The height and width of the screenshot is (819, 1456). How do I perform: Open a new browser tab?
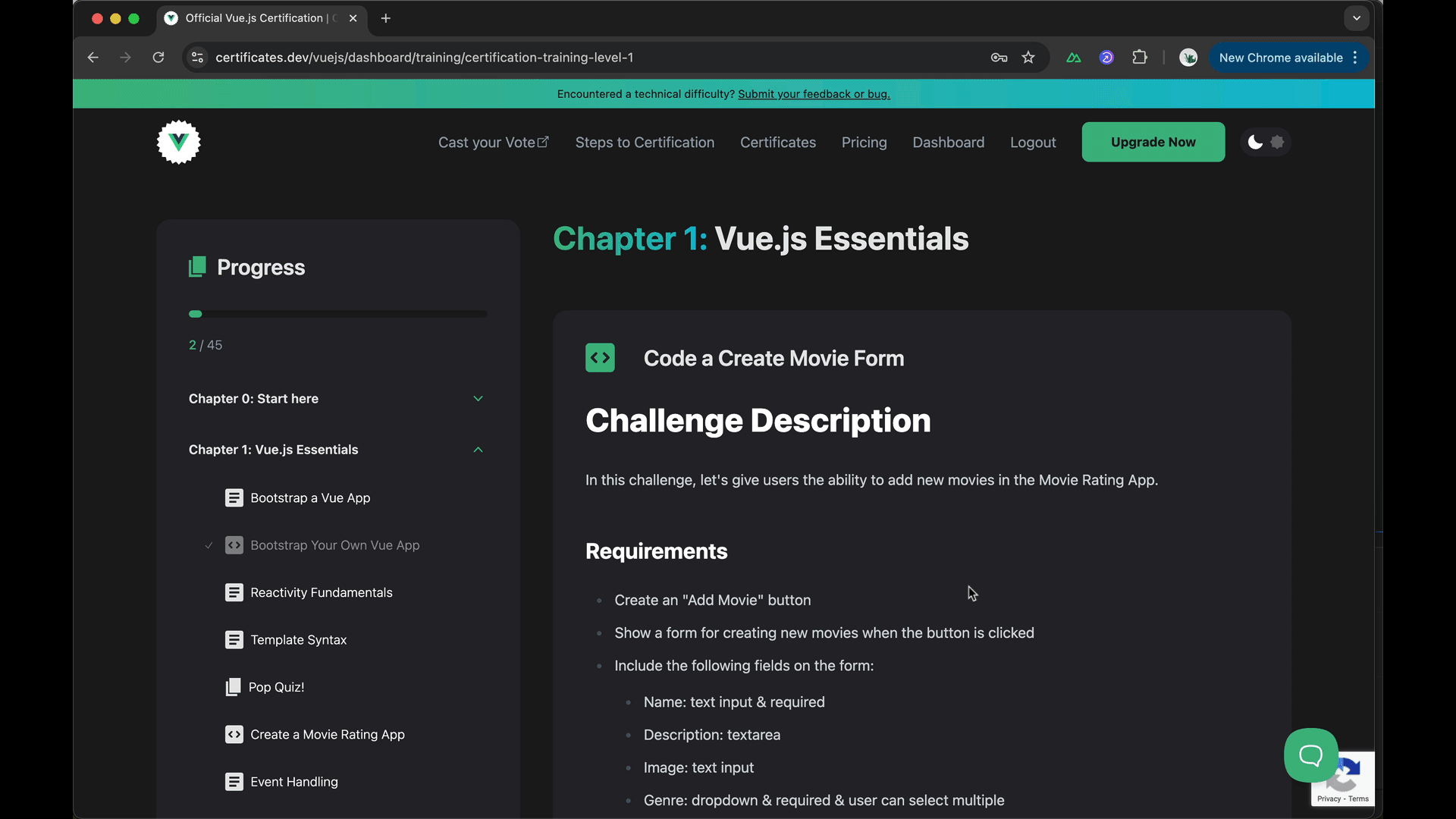[x=386, y=18]
